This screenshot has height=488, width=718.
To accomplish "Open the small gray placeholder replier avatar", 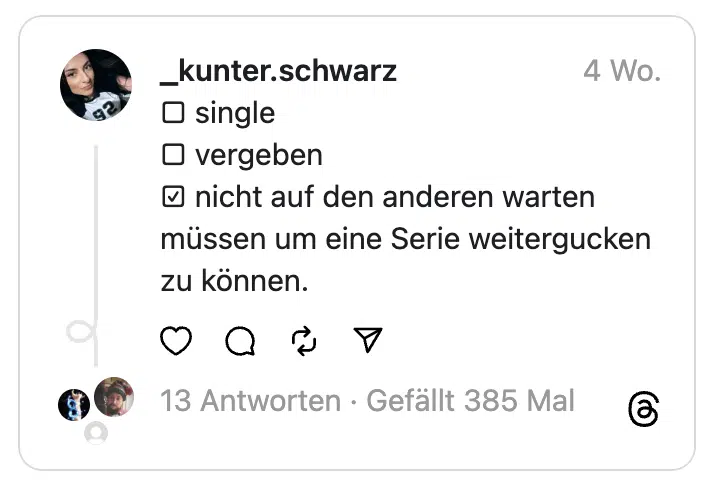I will (x=96, y=433).
